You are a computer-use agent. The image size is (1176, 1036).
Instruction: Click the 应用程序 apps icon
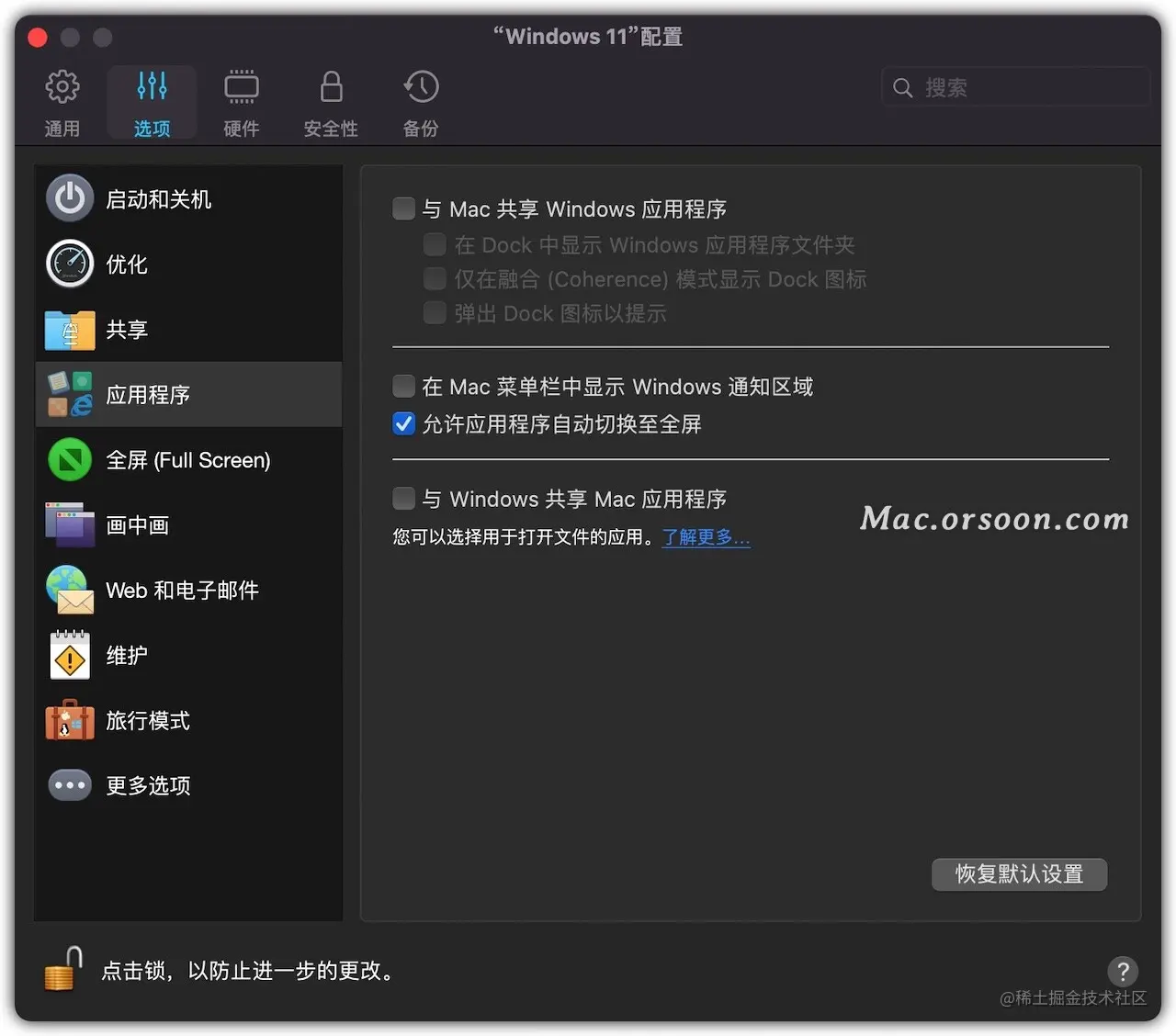(x=70, y=394)
